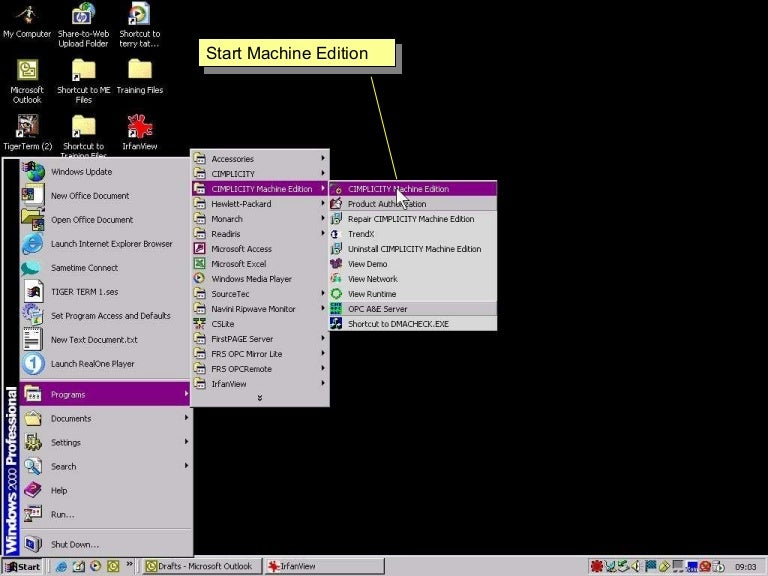Viewport: 768px width, 576px height.
Task: Choose Microsoft Excel from Programs list
Action: [238, 264]
